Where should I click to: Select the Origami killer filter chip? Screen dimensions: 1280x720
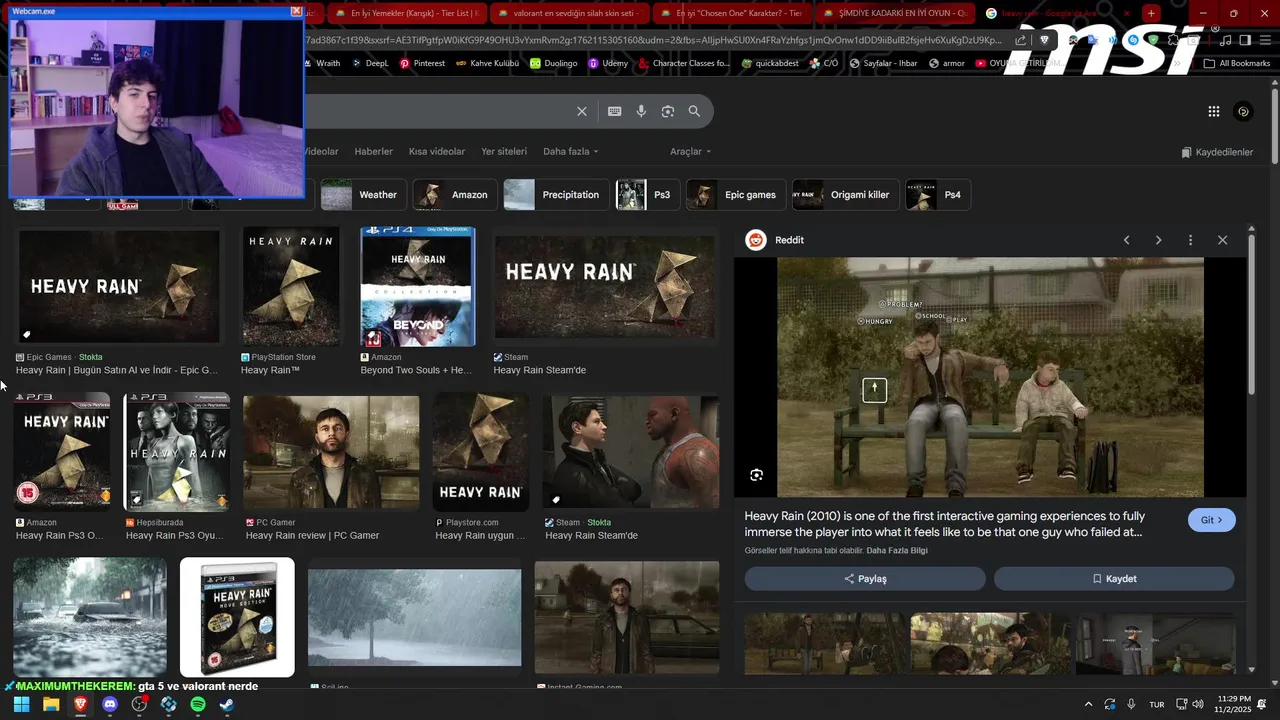coord(845,195)
